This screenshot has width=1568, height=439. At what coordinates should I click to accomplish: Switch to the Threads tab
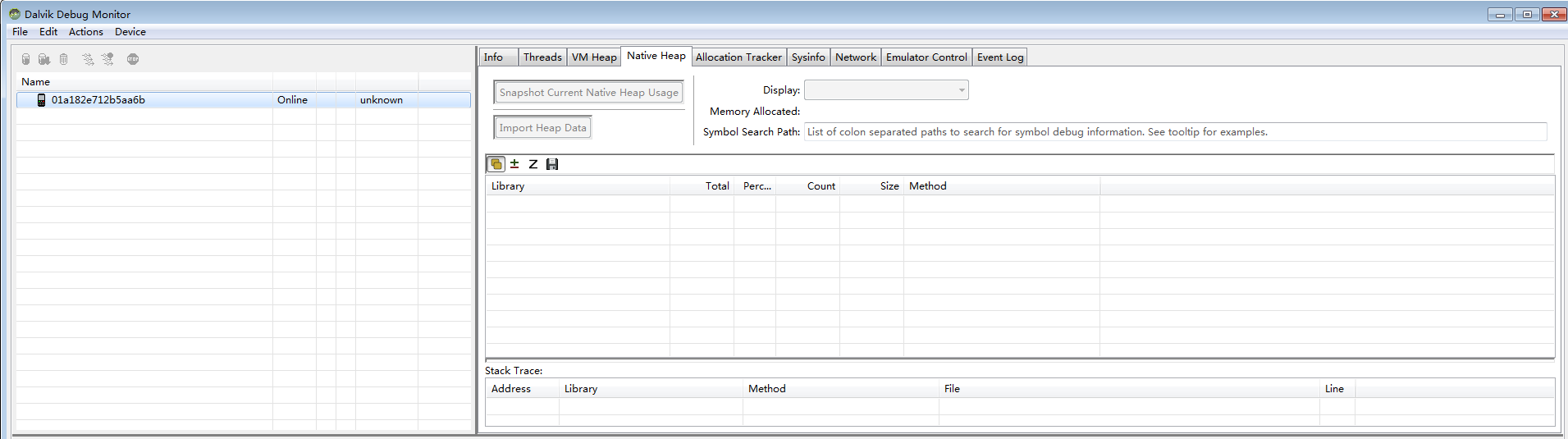tap(542, 57)
